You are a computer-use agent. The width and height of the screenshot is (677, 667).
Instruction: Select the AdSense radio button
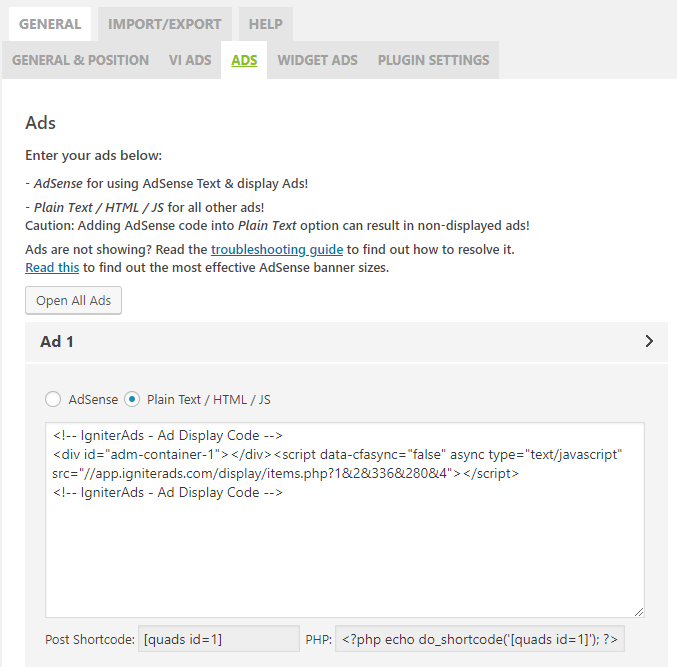53,399
